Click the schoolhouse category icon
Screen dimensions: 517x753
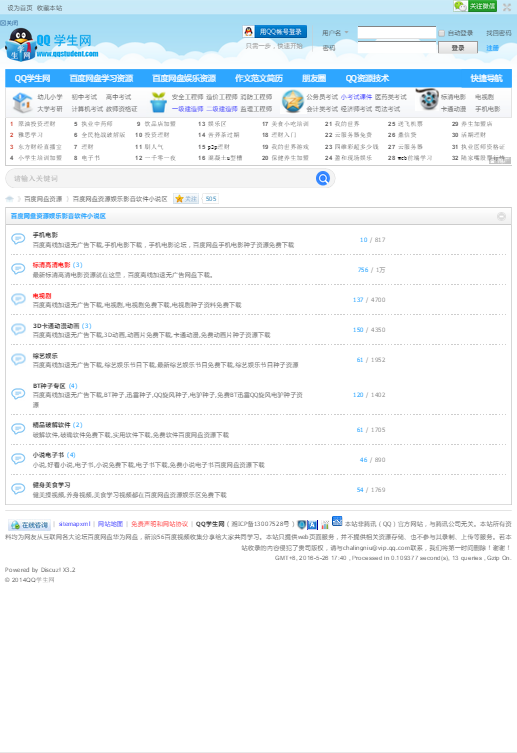click(x=22, y=102)
